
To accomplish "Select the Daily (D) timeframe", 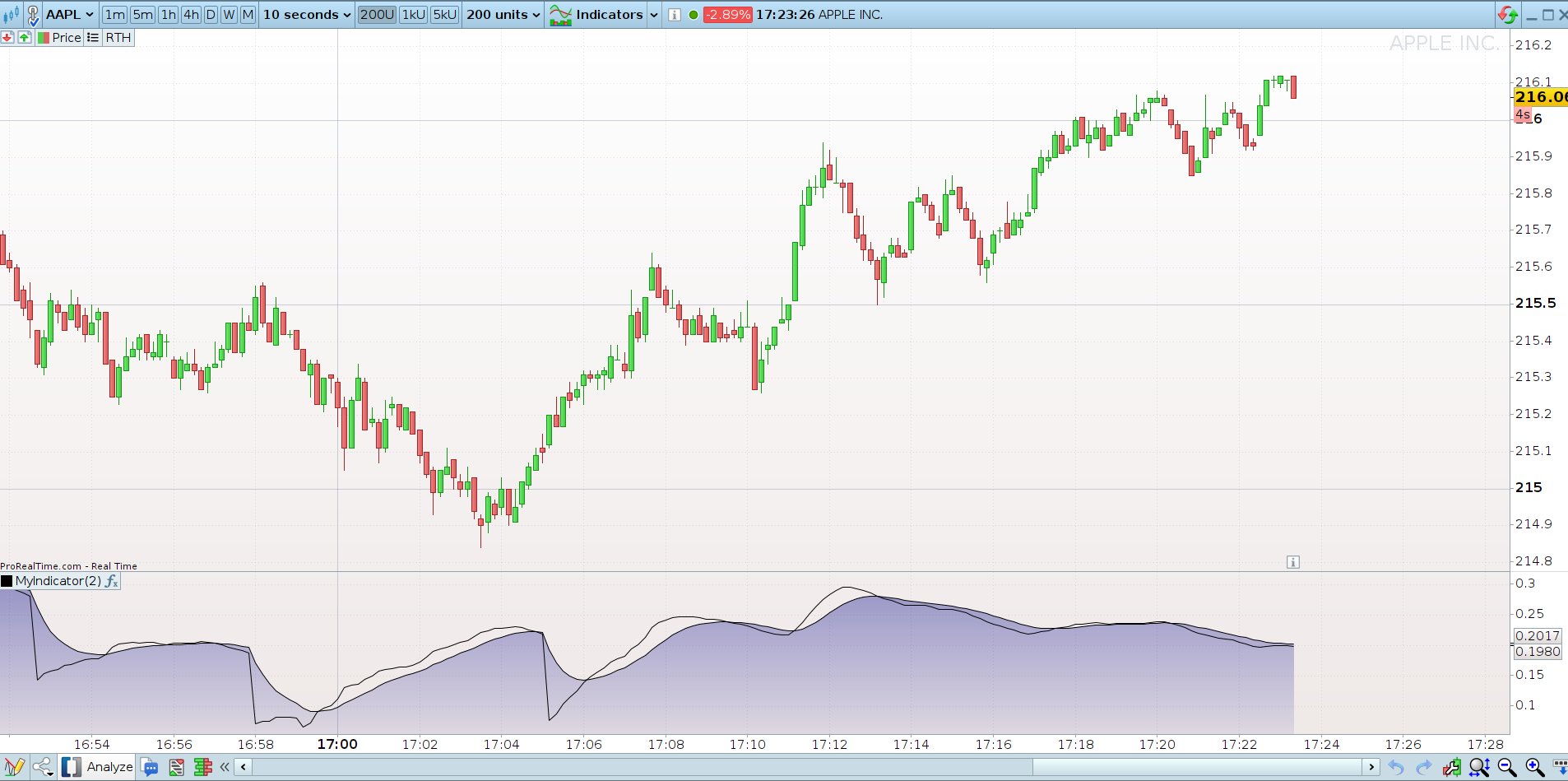I will (211, 15).
